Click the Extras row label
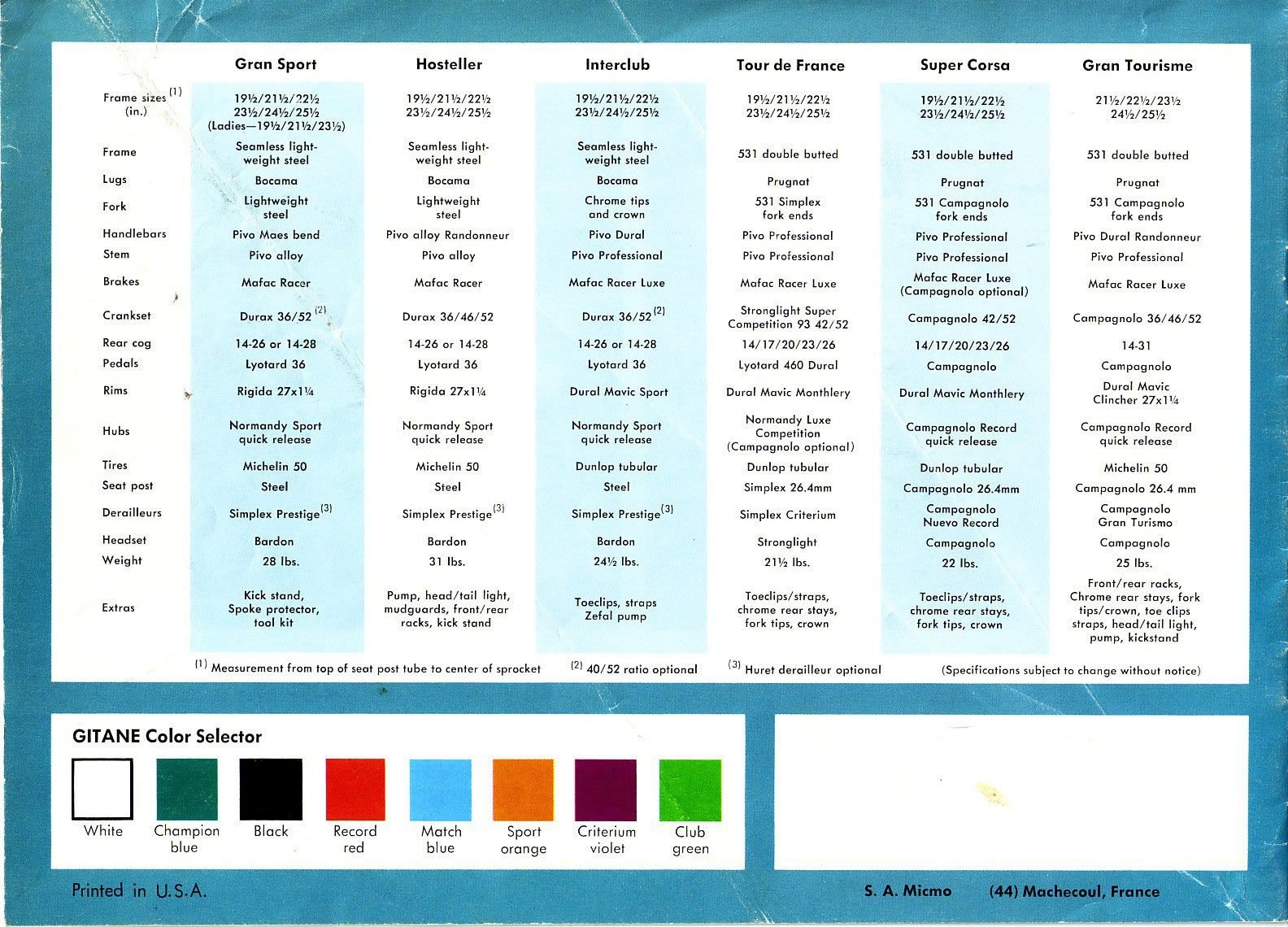The height and width of the screenshot is (927, 1288). pos(118,607)
